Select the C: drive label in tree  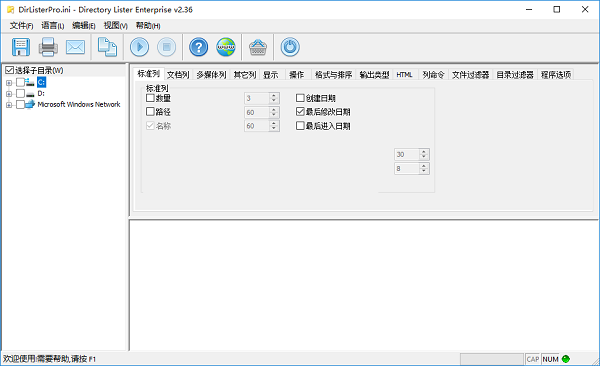[x=41, y=82]
